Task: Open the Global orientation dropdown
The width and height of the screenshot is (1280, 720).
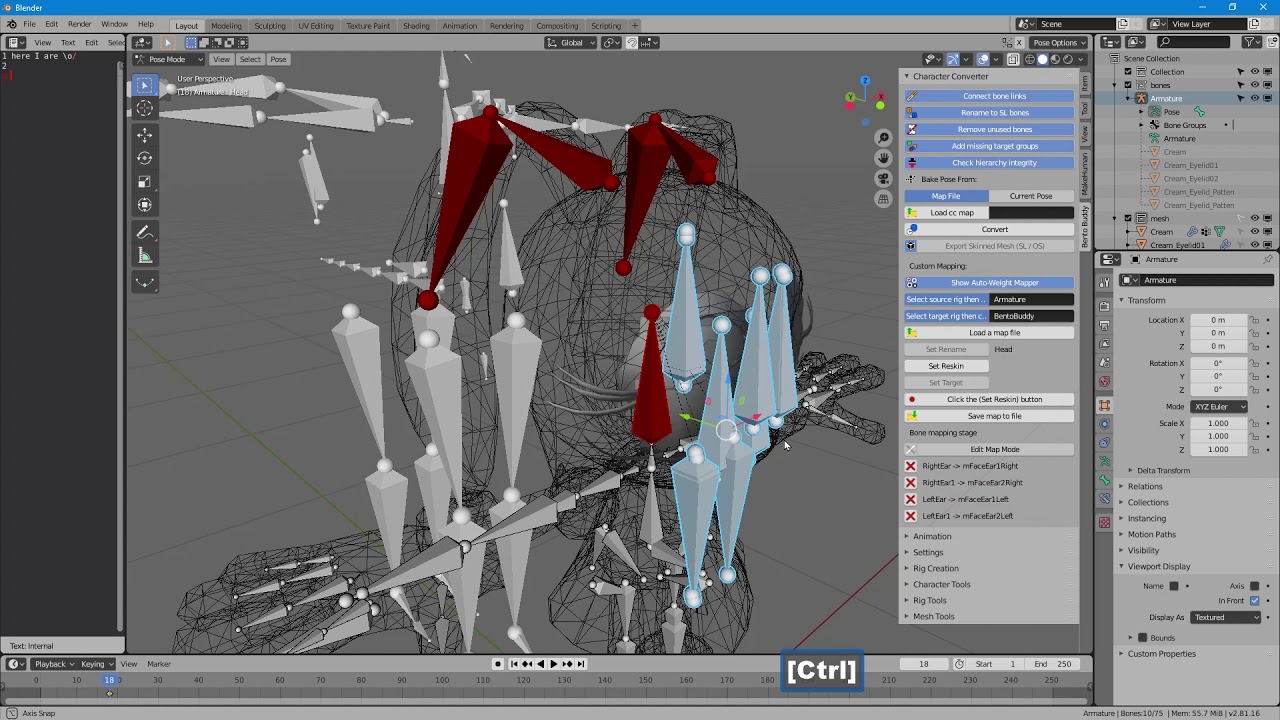Action: [x=571, y=43]
